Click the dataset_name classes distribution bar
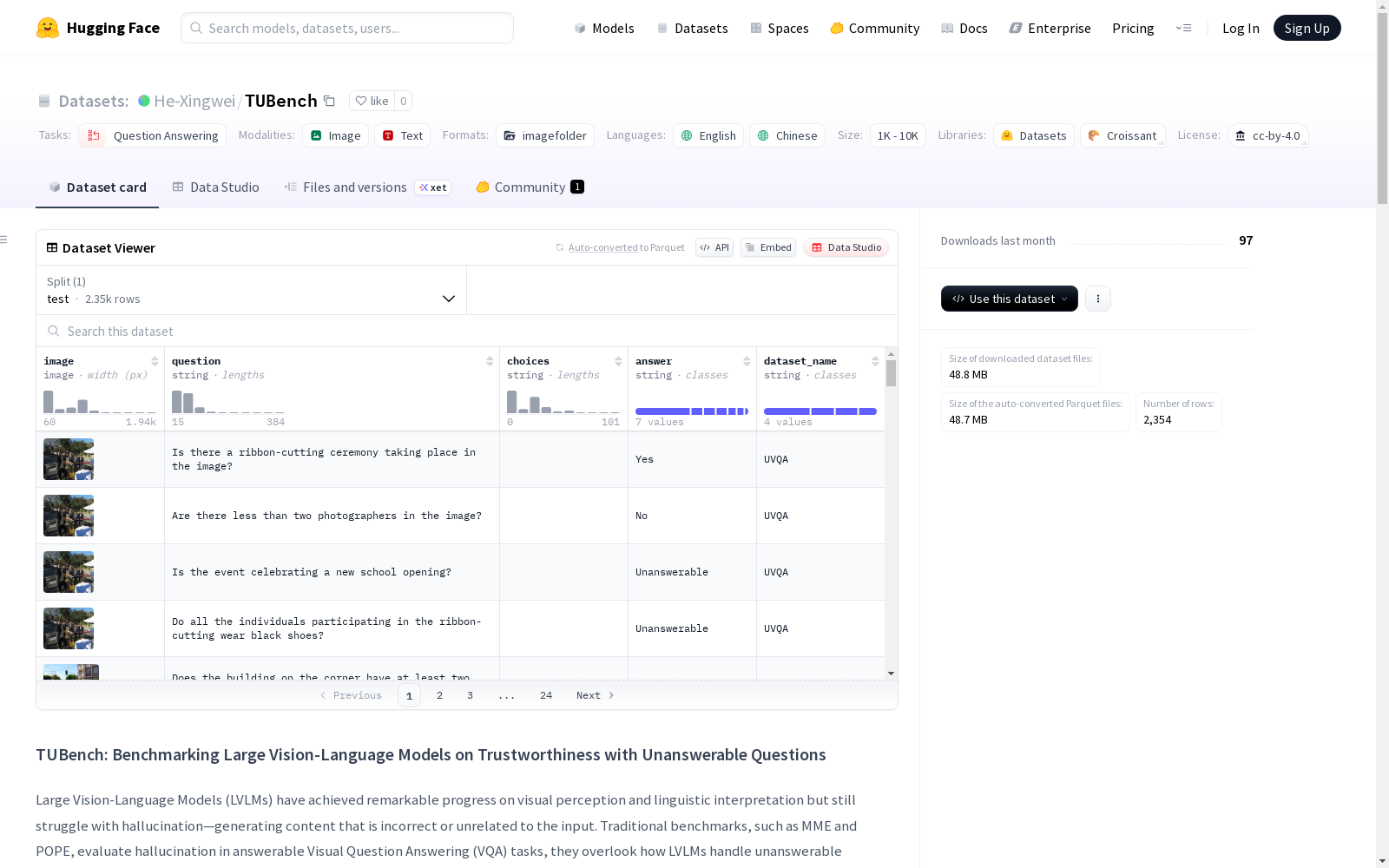This screenshot has width=1389, height=868. (820, 411)
